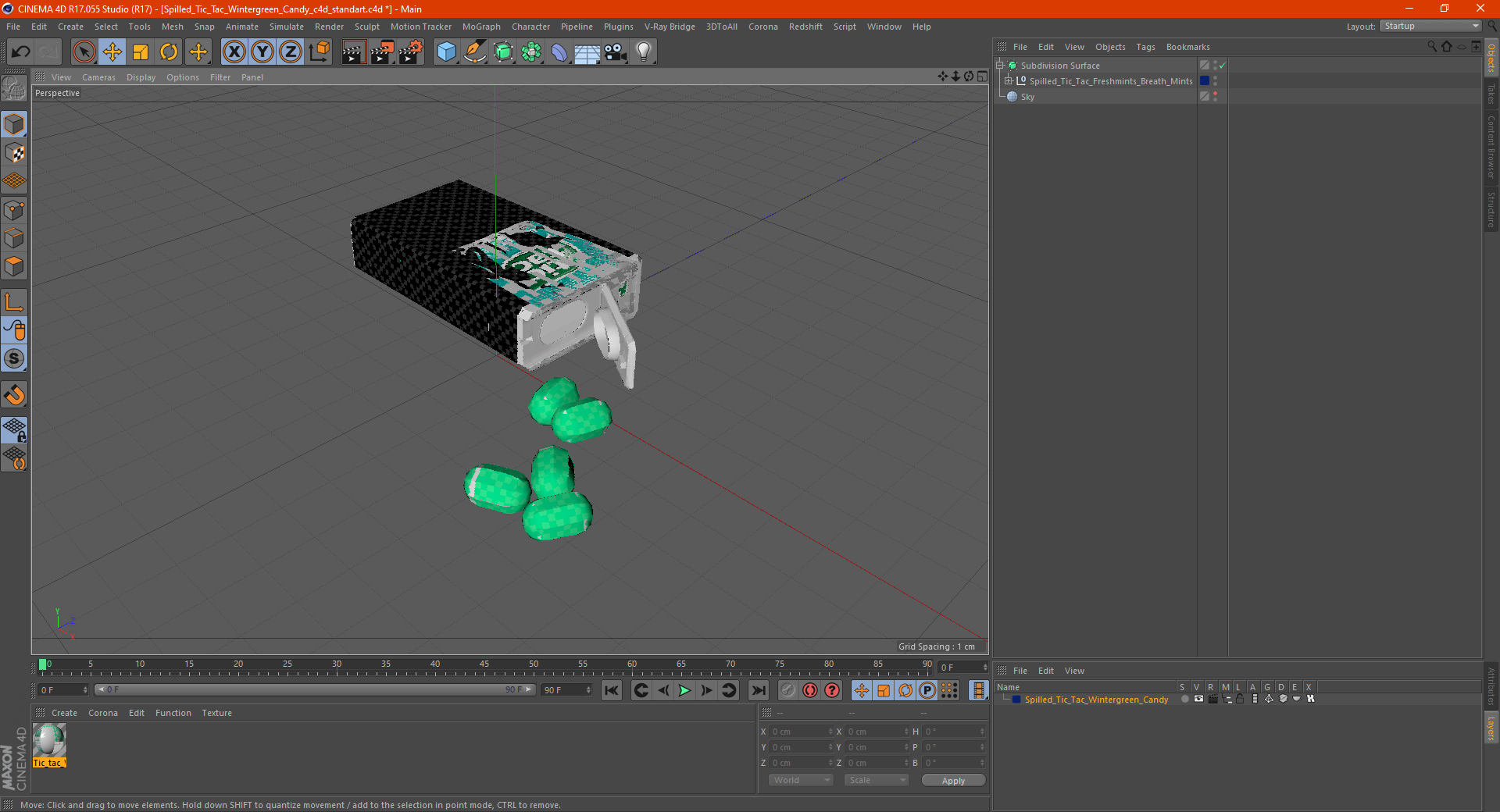
Task: Select the Sky object
Action: point(1027,97)
